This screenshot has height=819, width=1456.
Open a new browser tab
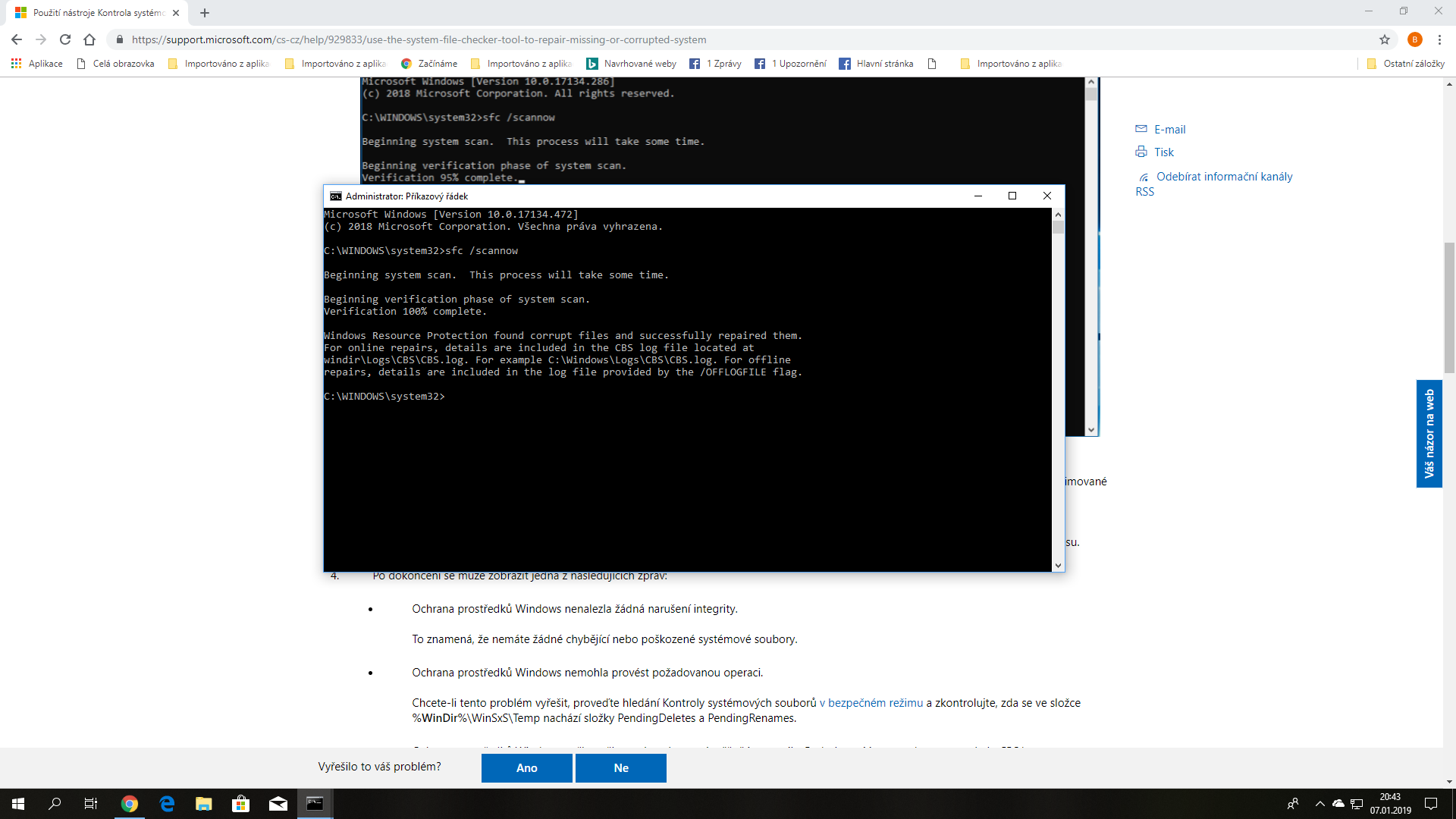coord(205,13)
